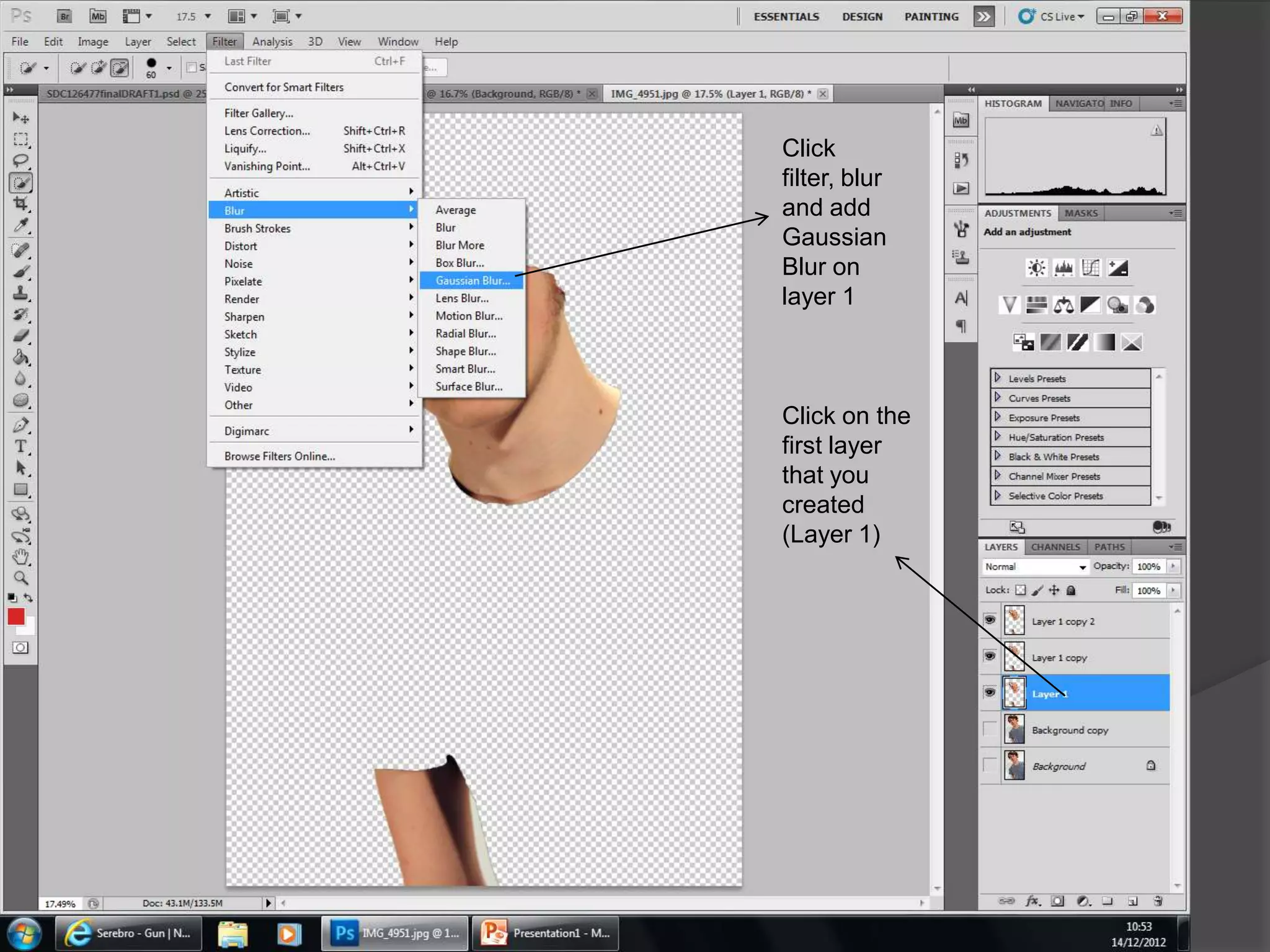Screen dimensions: 1270x952
Task: Click the zoom percentage field 17.49%
Action: (60, 904)
